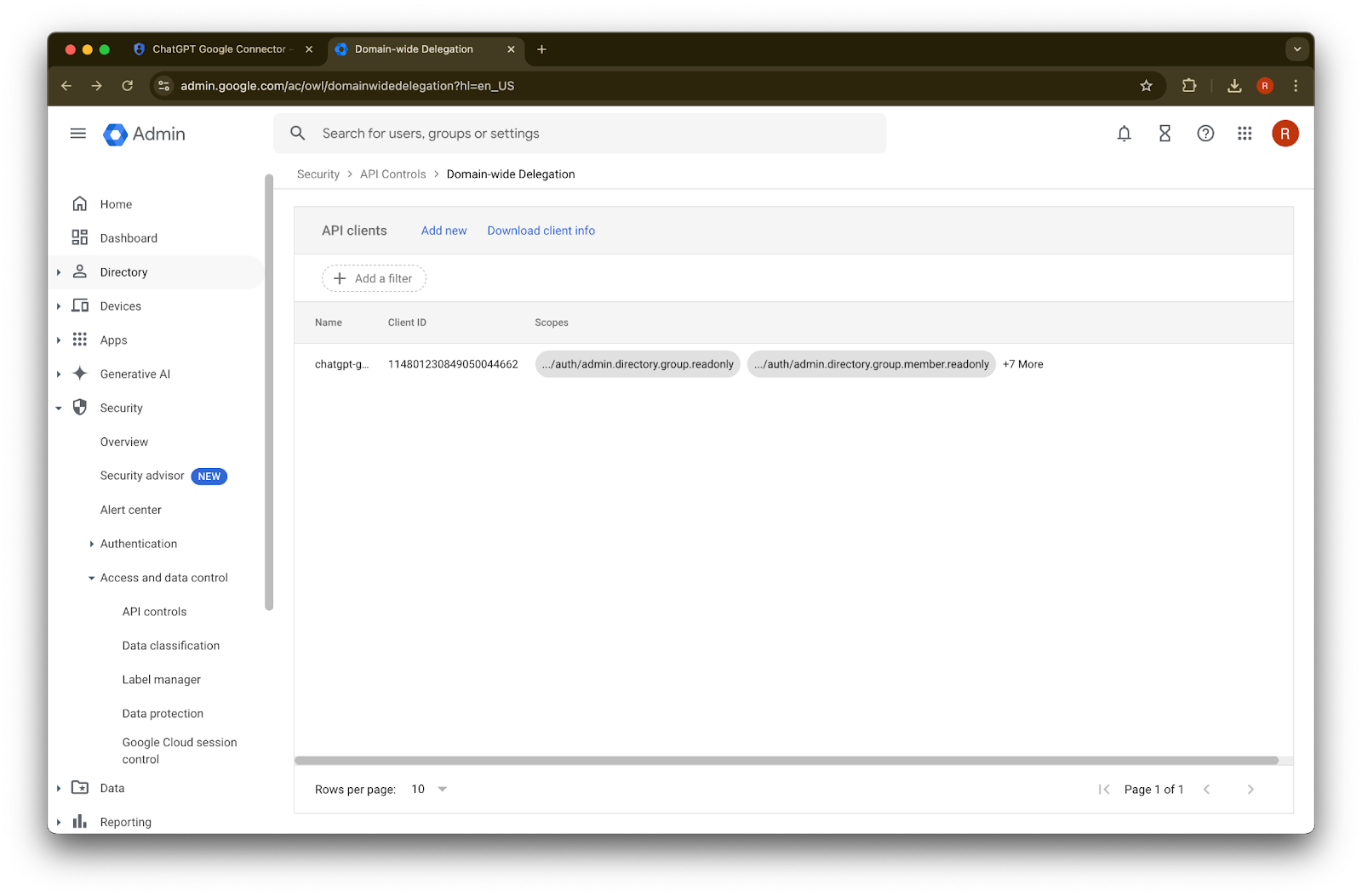Open API controls in sidebar

click(x=154, y=612)
